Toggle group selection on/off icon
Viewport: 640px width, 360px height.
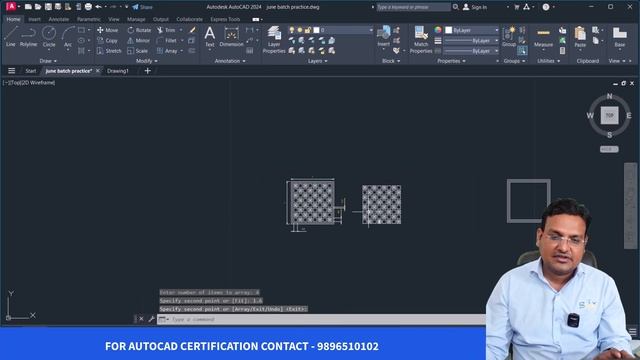[x=522, y=51]
